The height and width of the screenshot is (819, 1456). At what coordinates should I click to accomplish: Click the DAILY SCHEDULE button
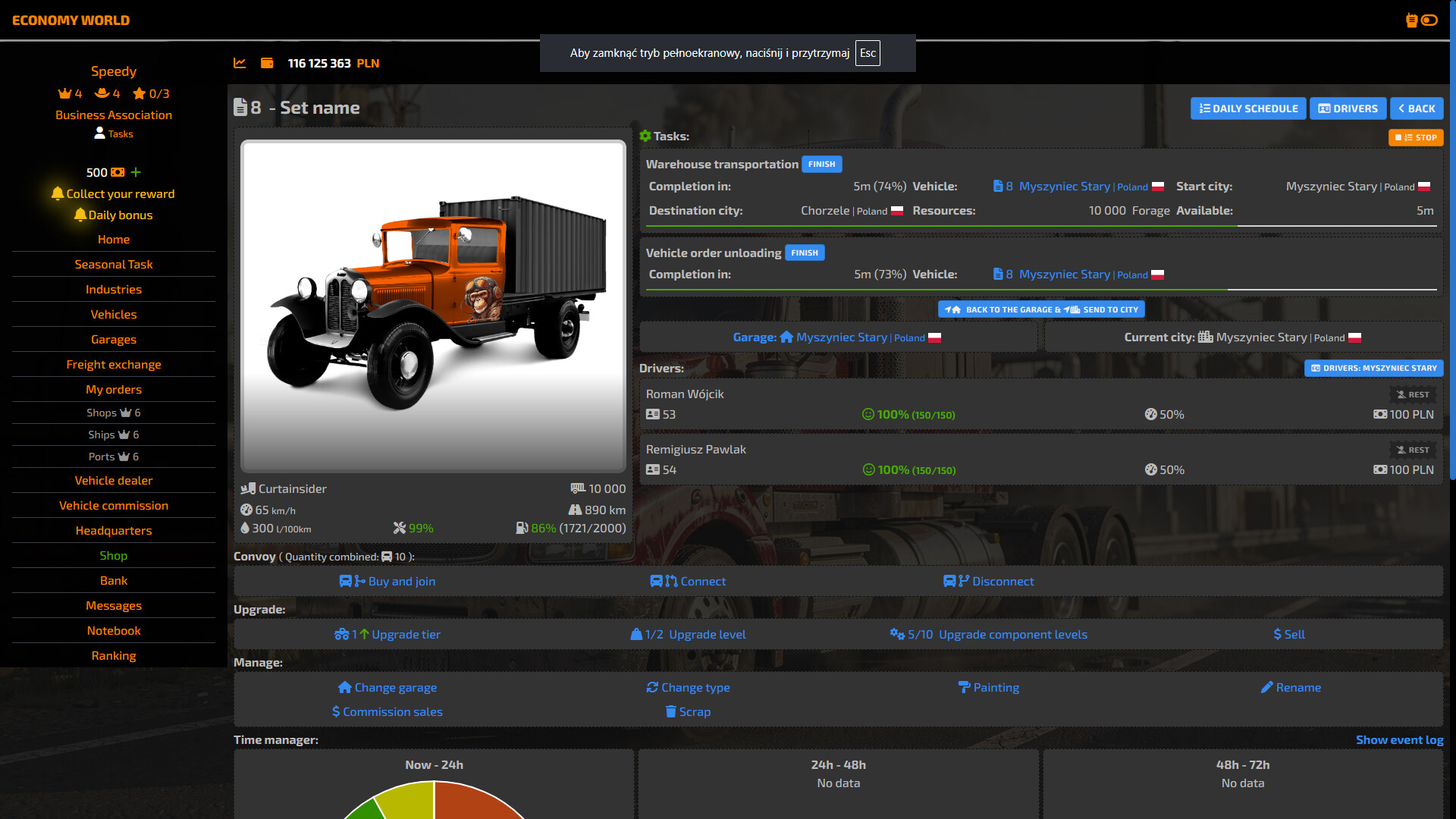[1248, 108]
